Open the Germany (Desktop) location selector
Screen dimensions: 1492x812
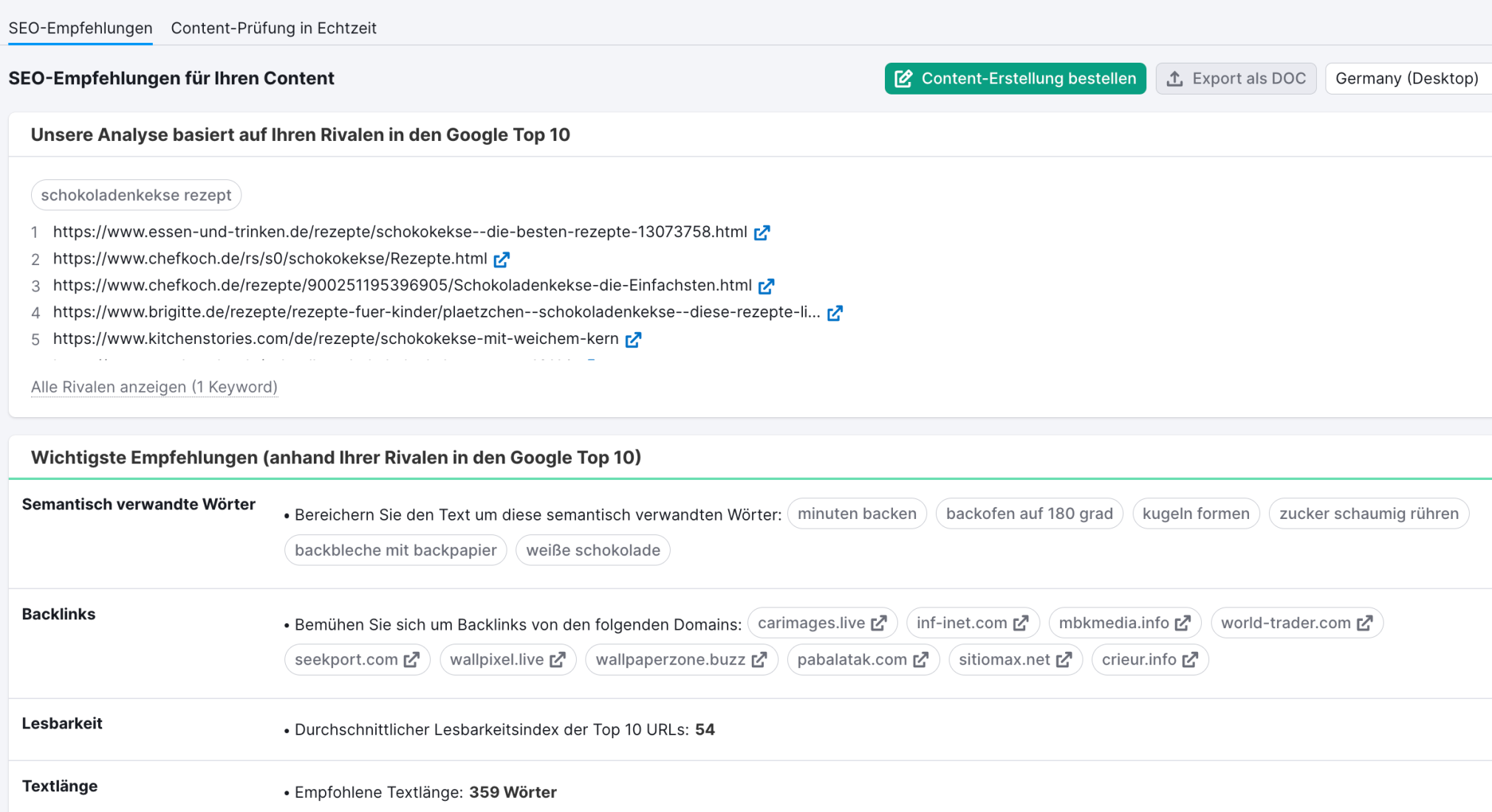click(1408, 78)
